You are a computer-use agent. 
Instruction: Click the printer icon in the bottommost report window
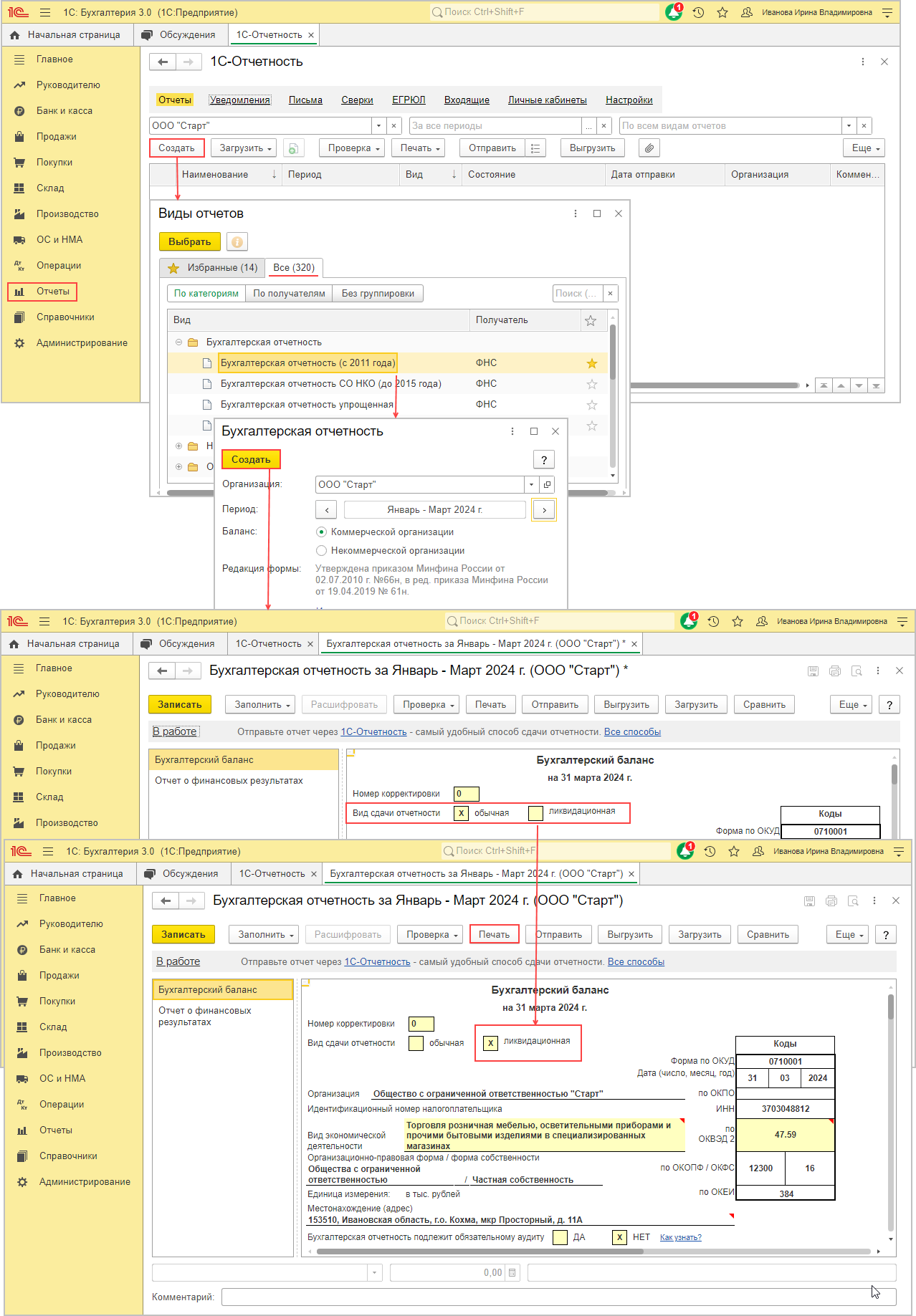tap(831, 900)
